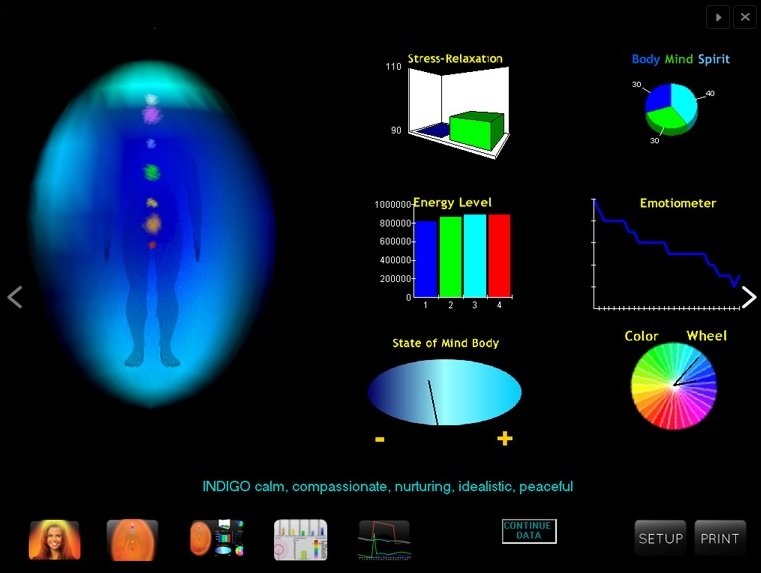Open the orange body aura view thumbnail

tap(132, 540)
